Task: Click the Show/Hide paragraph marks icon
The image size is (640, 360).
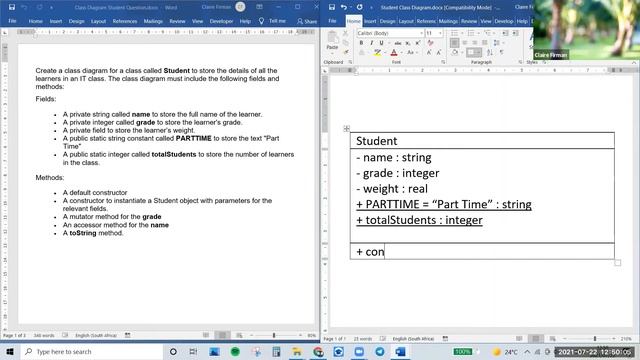Action: tap(502, 52)
